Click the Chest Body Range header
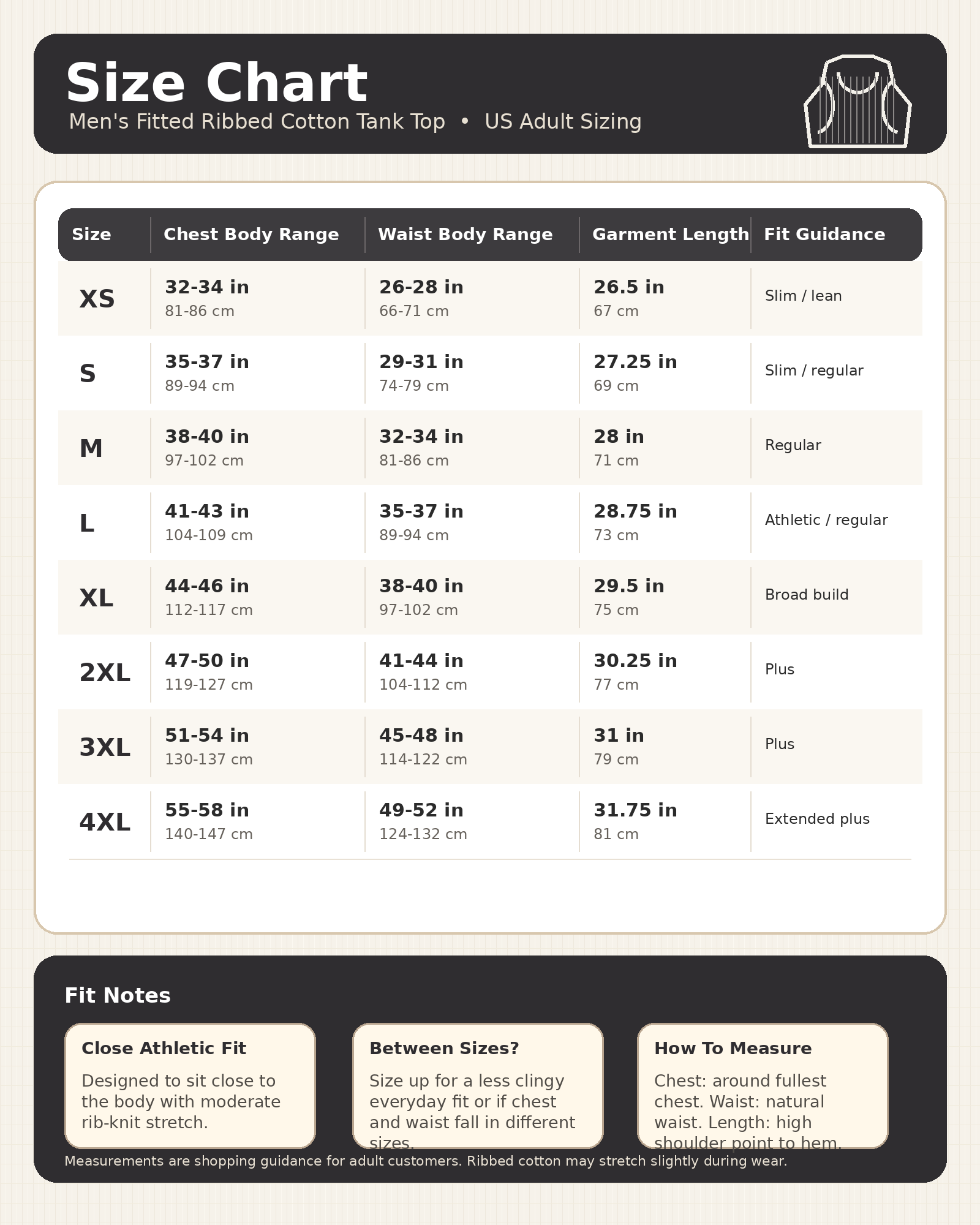 click(x=251, y=234)
